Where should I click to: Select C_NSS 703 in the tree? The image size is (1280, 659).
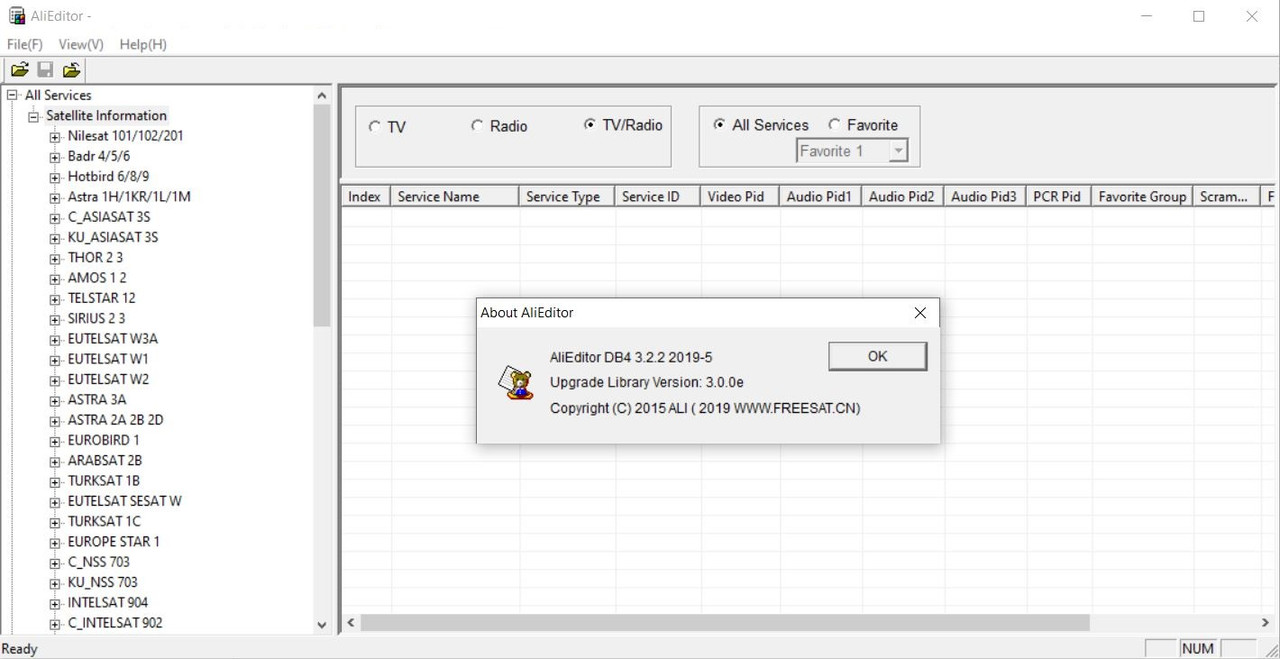pos(99,562)
